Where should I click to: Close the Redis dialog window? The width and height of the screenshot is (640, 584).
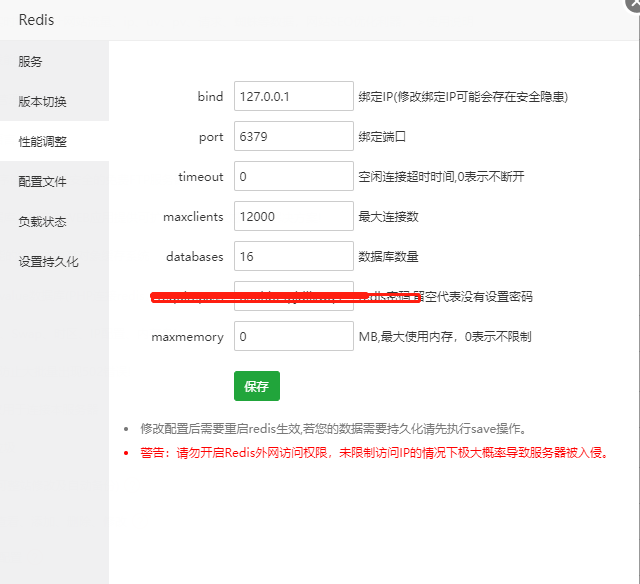tap(634, 3)
